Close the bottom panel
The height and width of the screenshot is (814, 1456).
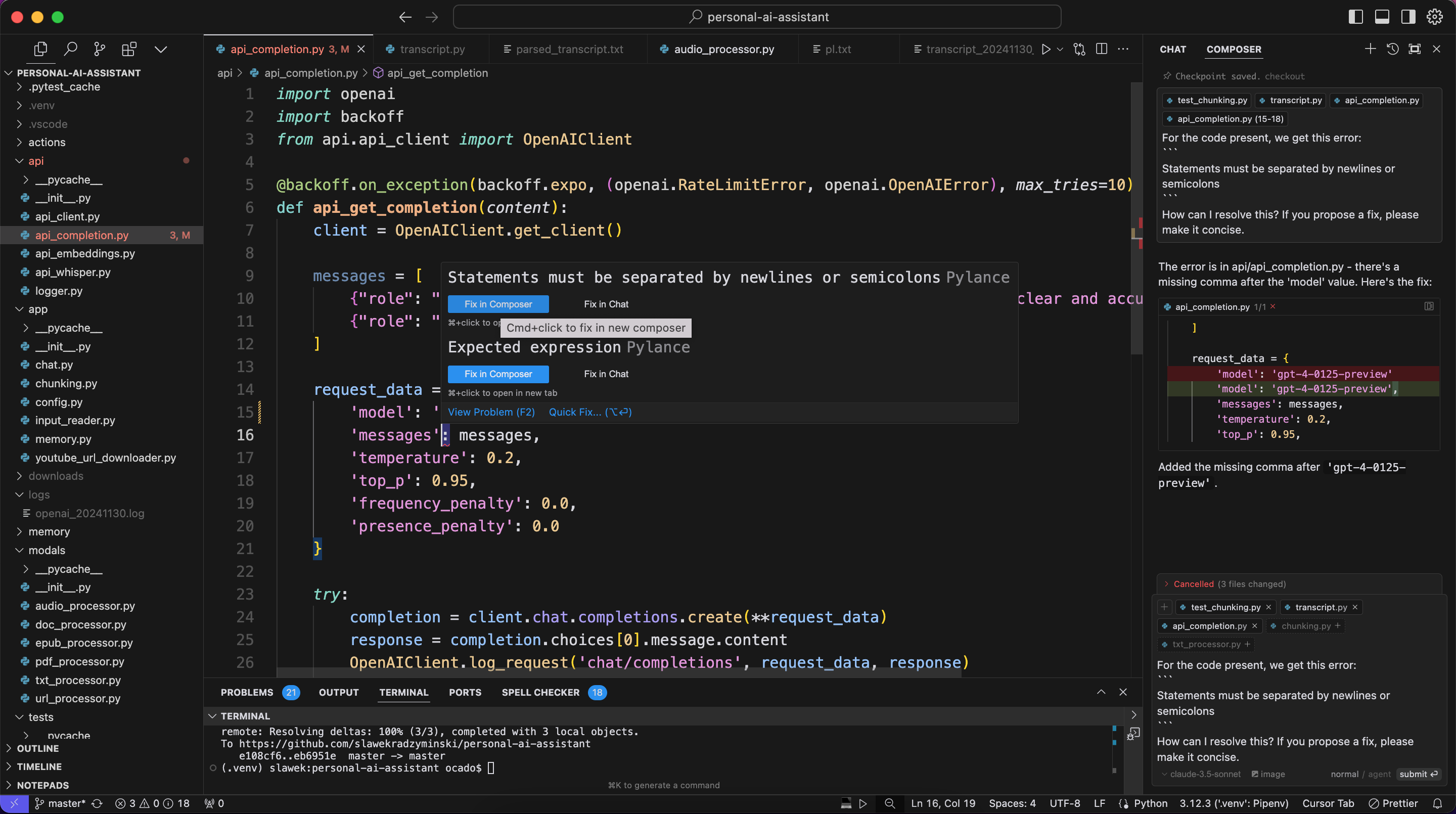coord(1123,693)
